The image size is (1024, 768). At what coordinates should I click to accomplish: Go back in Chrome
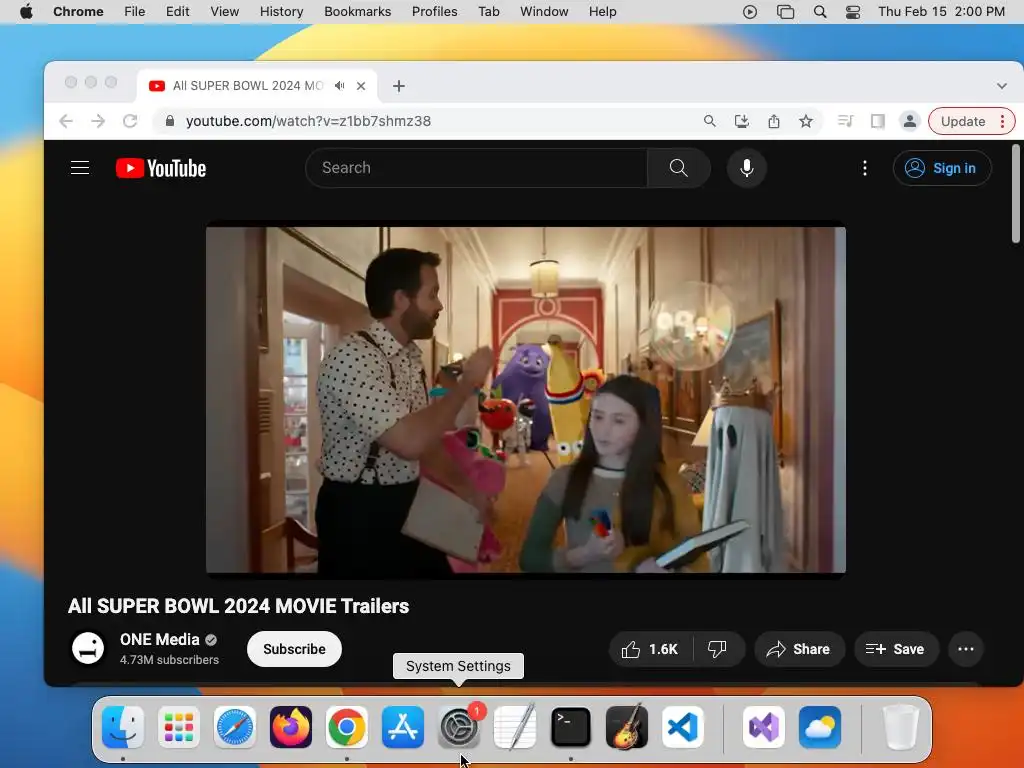[66, 121]
